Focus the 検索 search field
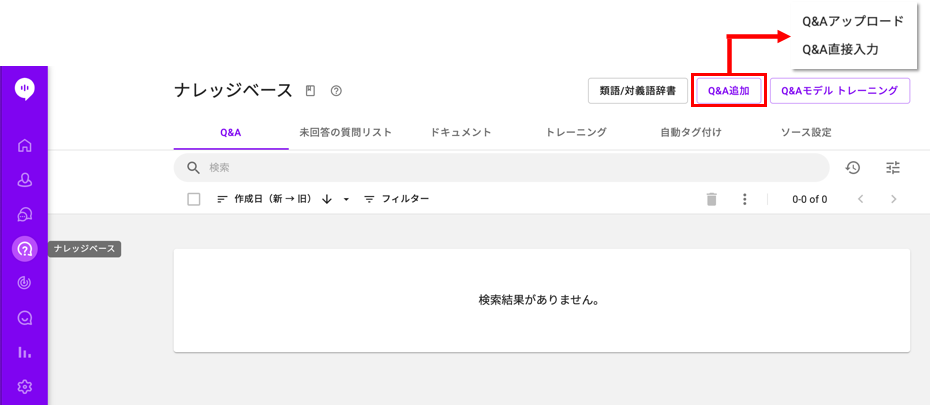This screenshot has height=405, width=930. (501, 168)
